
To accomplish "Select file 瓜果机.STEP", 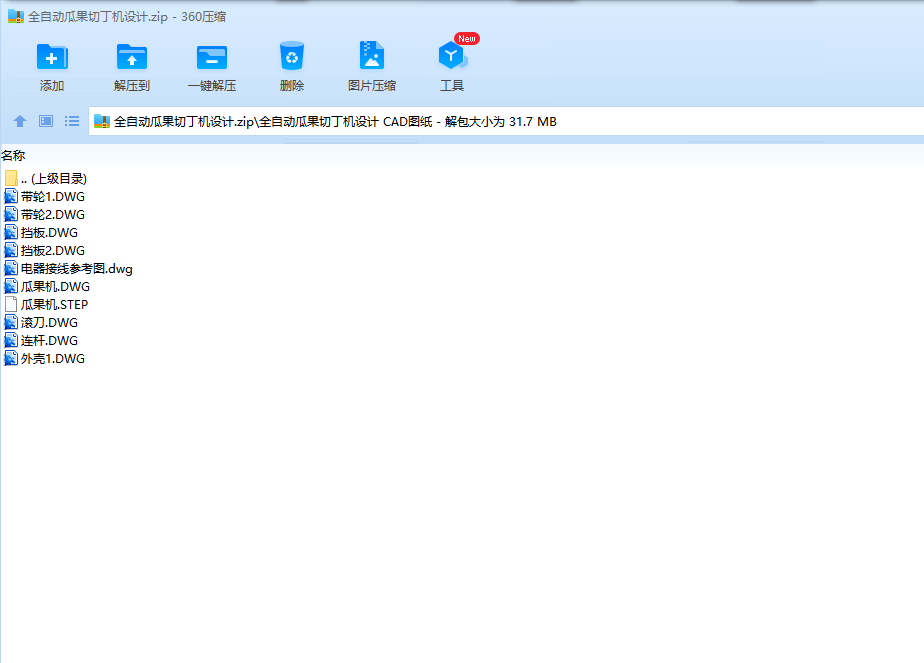I will tap(47, 305).
